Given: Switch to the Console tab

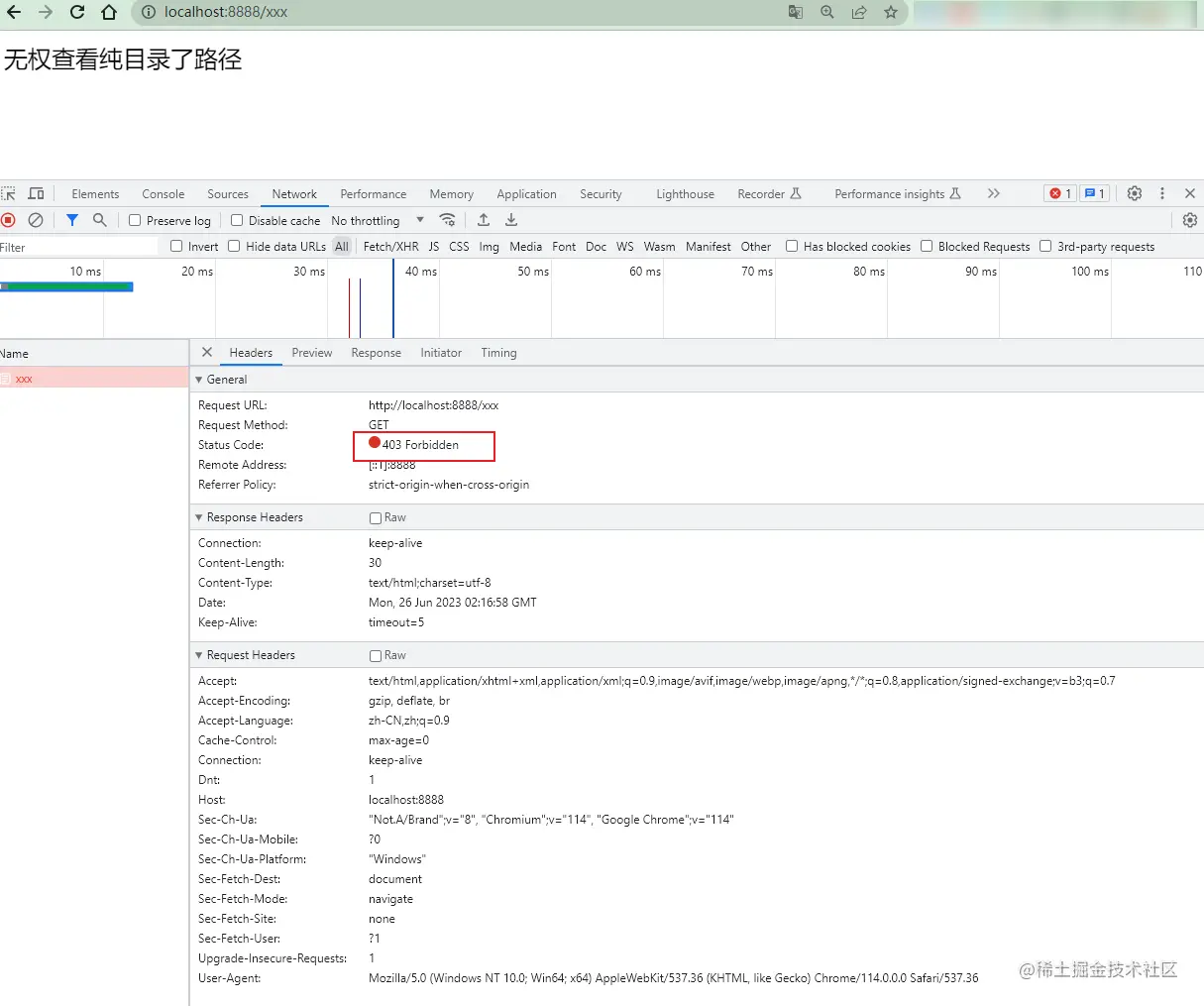Looking at the screenshot, I should click(164, 194).
